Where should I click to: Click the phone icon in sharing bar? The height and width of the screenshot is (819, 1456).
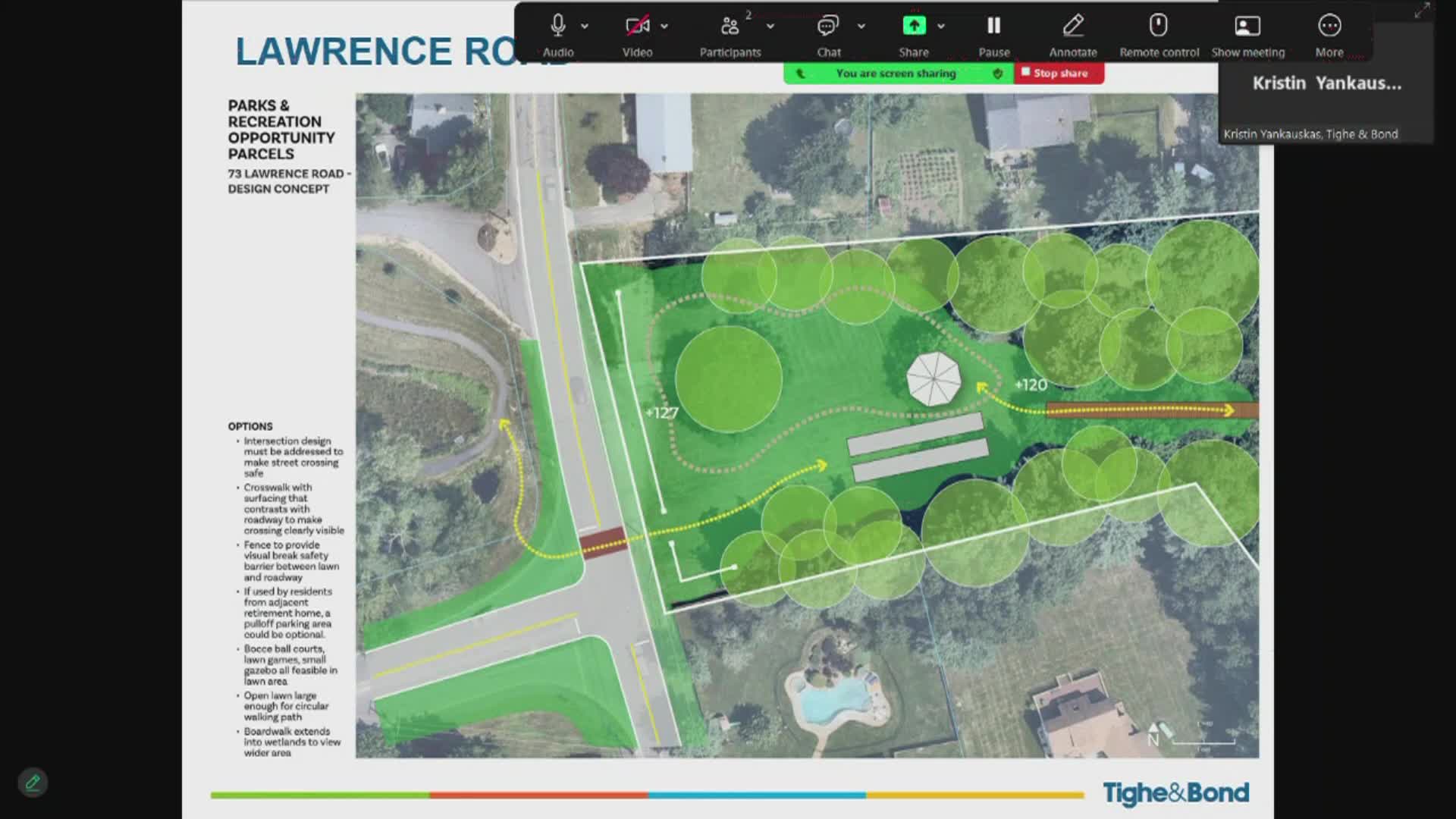[x=801, y=74]
